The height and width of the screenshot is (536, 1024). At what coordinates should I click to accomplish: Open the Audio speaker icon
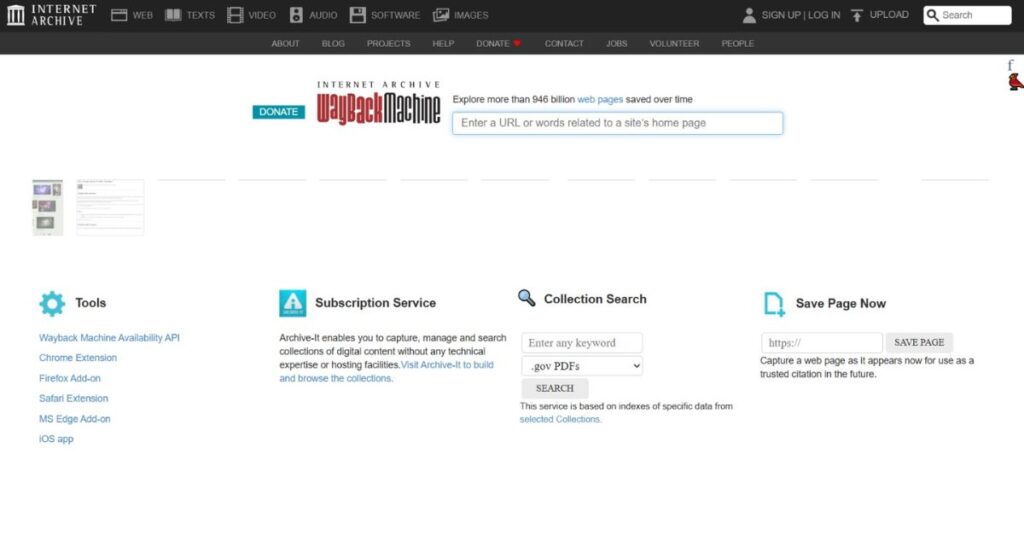(x=296, y=15)
